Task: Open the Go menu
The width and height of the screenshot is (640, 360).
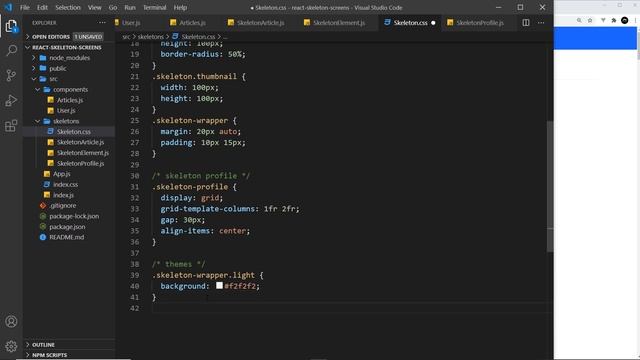Action: (x=113, y=7)
